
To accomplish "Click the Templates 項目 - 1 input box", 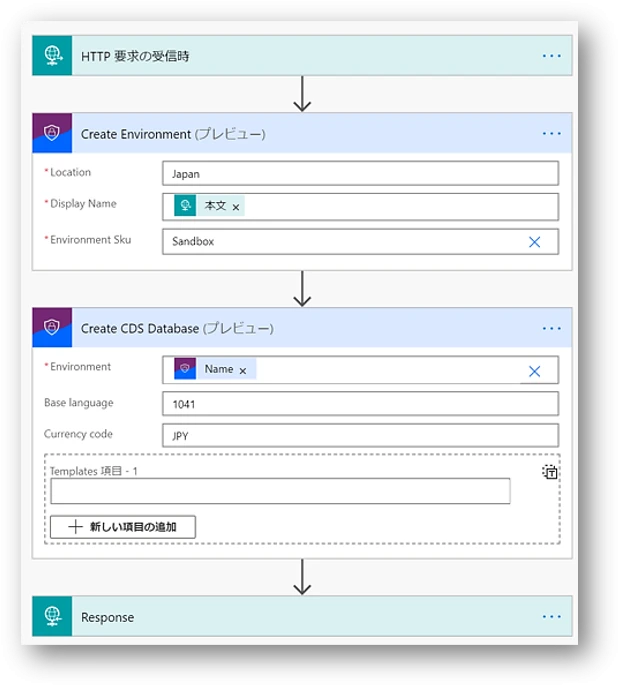I will tap(280, 491).
